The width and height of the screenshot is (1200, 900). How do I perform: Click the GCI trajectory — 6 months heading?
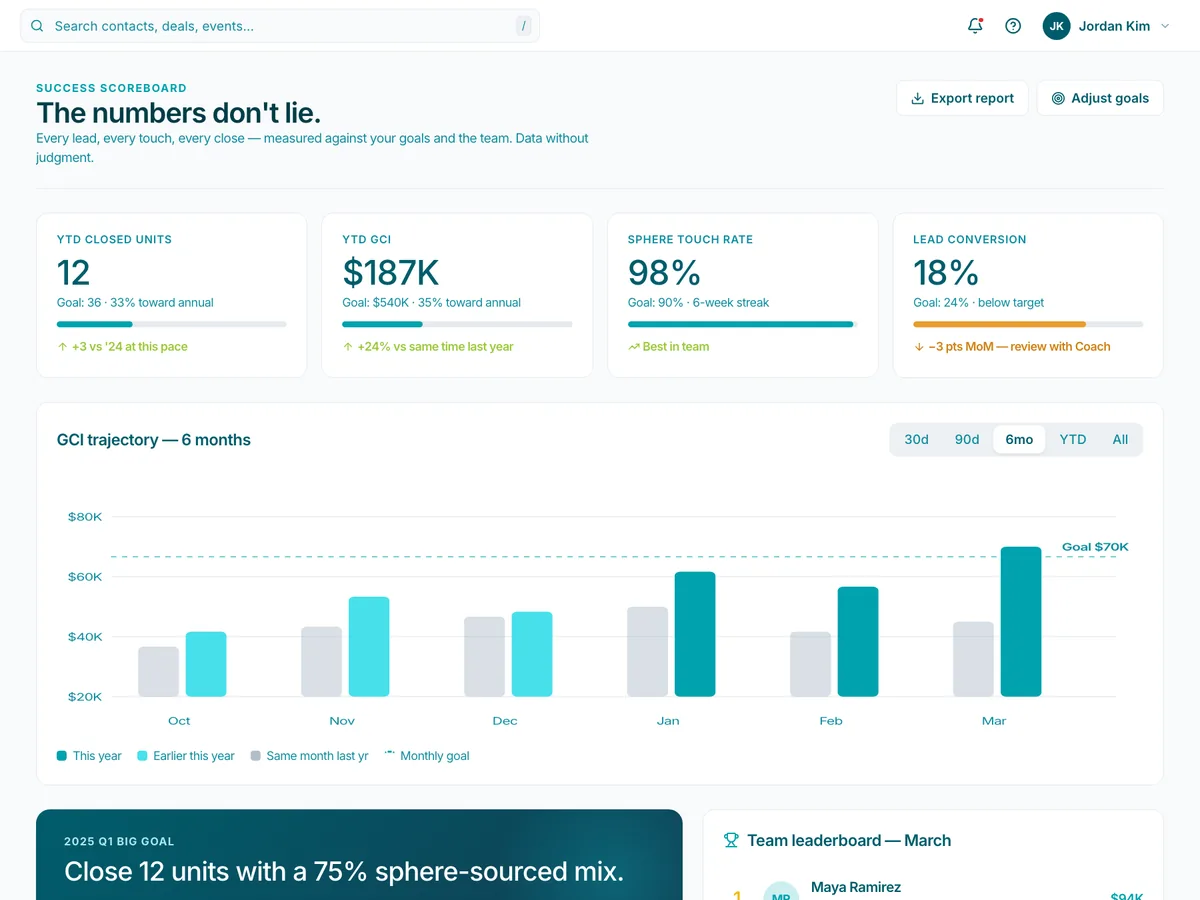point(154,439)
